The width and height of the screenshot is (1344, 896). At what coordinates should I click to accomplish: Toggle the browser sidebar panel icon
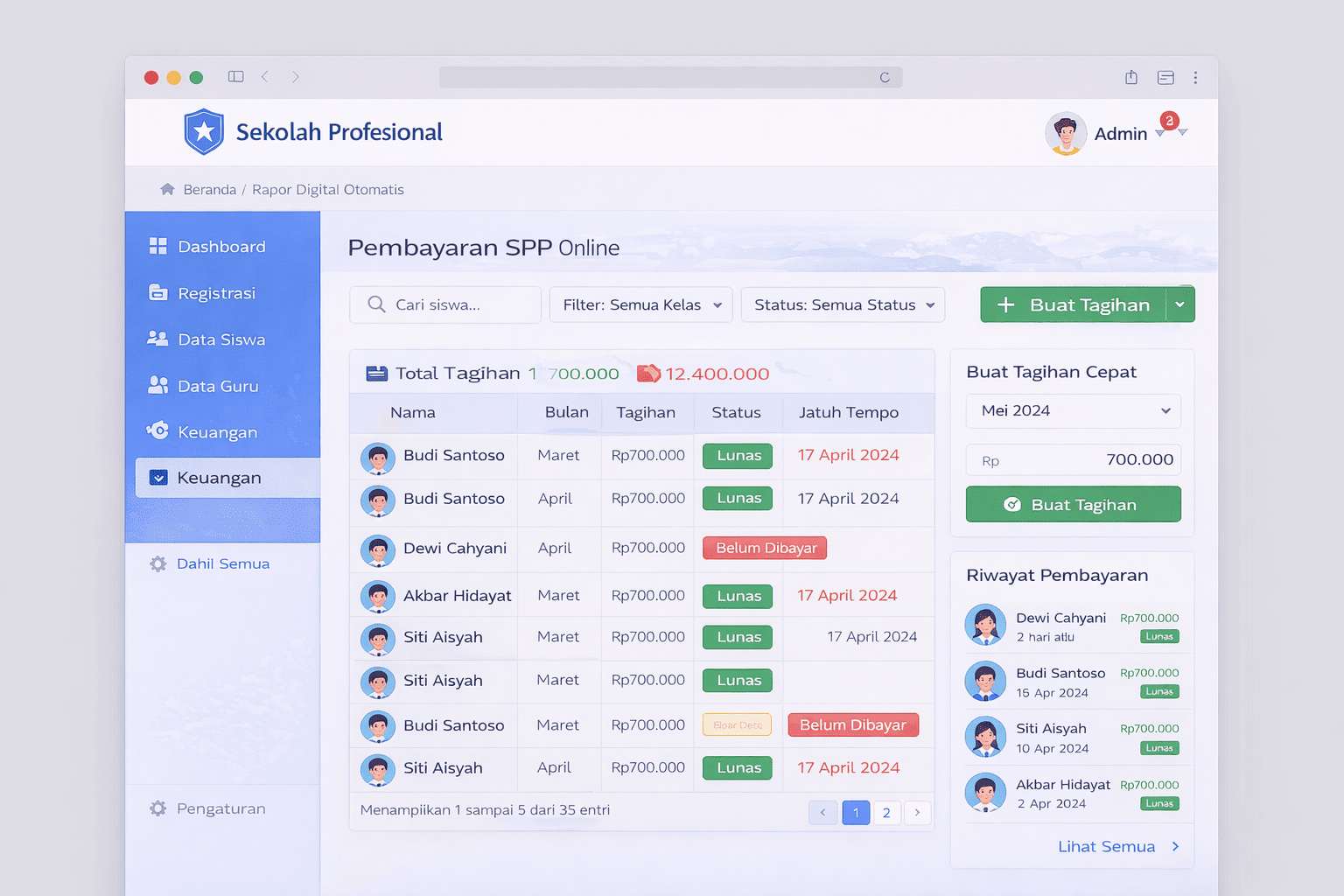click(235, 77)
